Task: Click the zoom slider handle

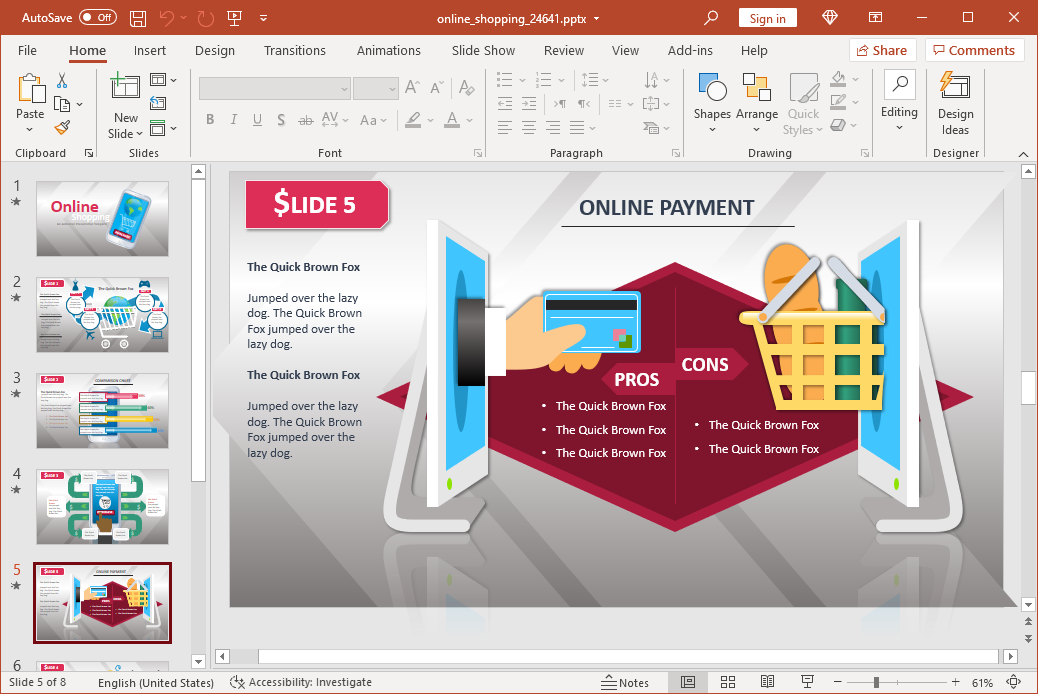Action: pos(877,682)
